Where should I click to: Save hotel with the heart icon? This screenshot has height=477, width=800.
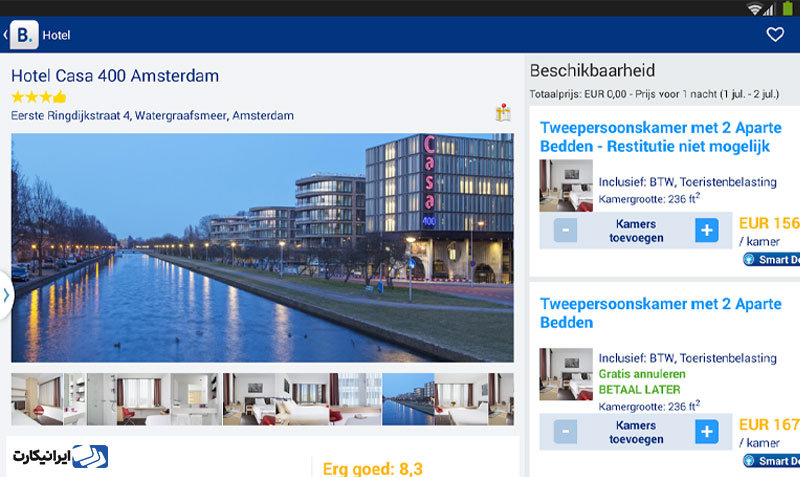click(774, 35)
